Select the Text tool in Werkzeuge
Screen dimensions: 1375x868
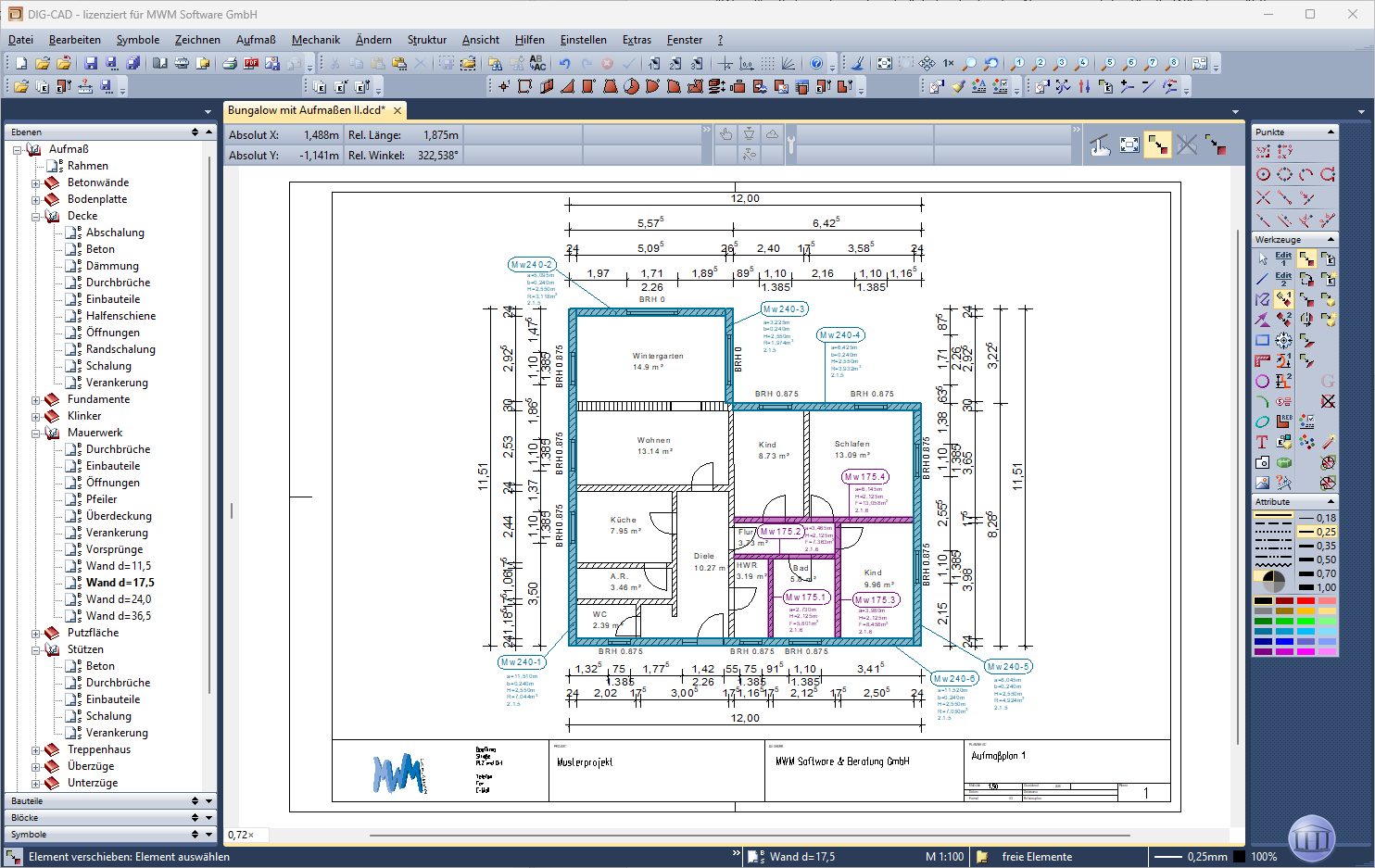pyautogui.click(x=1262, y=442)
